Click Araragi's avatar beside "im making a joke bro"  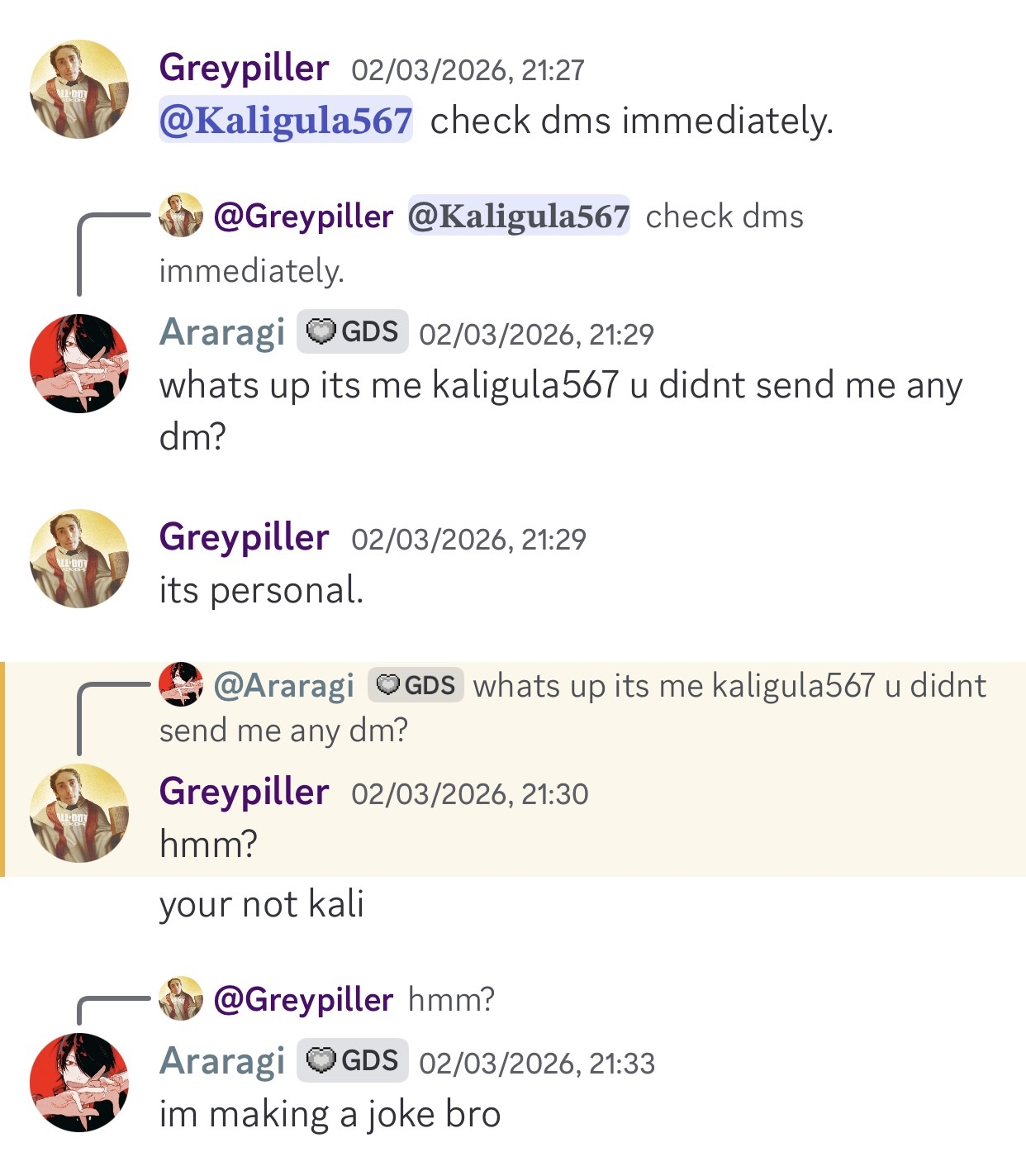[x=79, y=1083]
